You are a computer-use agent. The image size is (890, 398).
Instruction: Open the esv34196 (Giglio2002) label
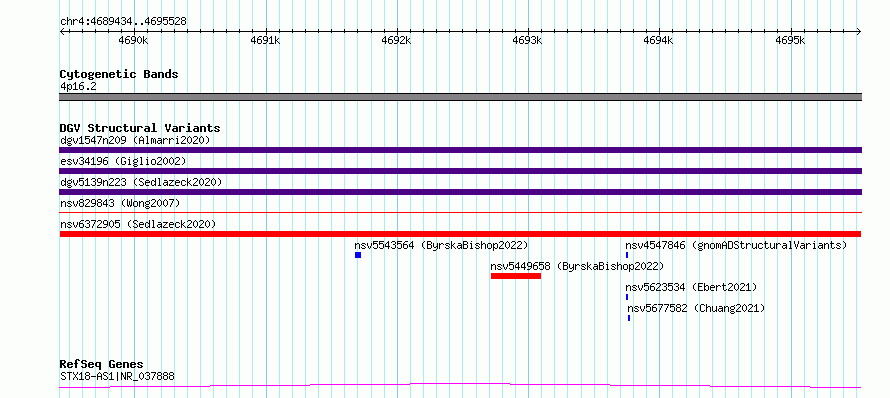[x=123, y=161]
